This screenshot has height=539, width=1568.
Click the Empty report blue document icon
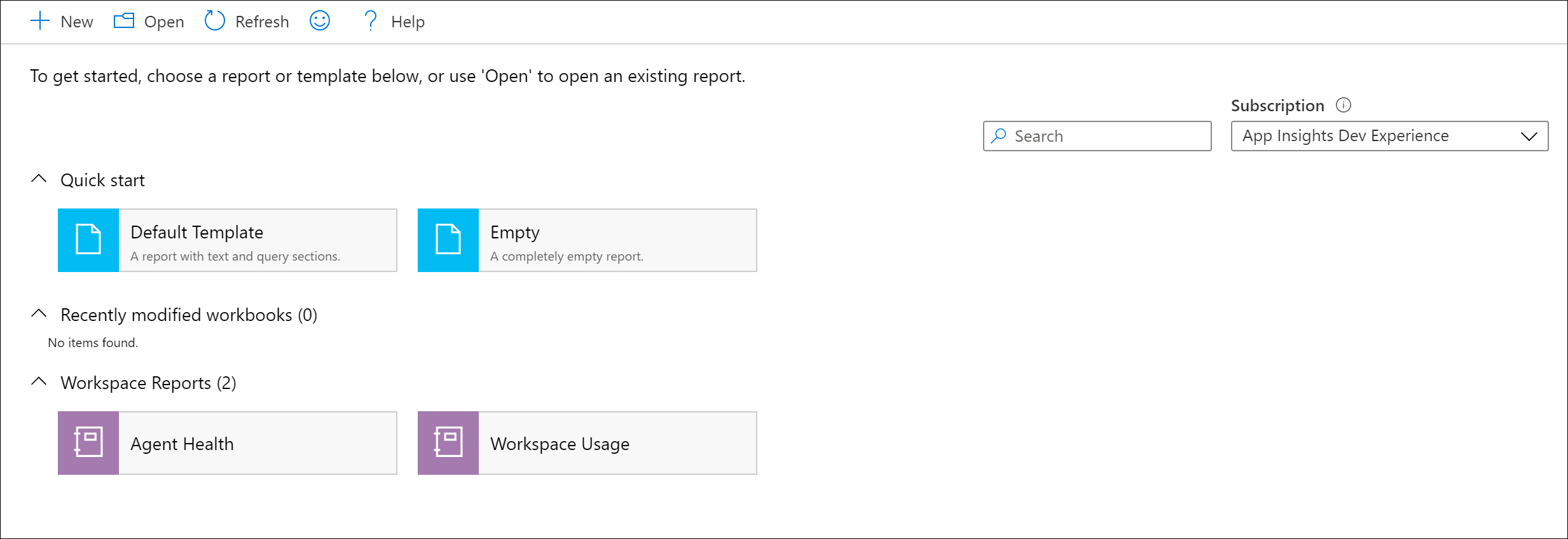click(x=448, y=240)
